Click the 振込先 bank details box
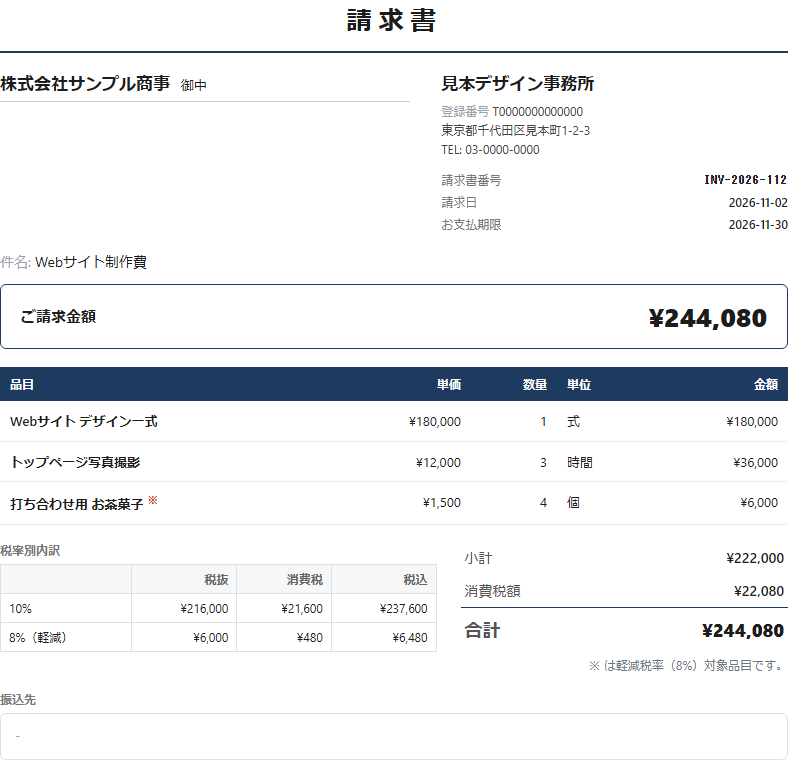This screenshot has width=788, height=760. (394, 736)
